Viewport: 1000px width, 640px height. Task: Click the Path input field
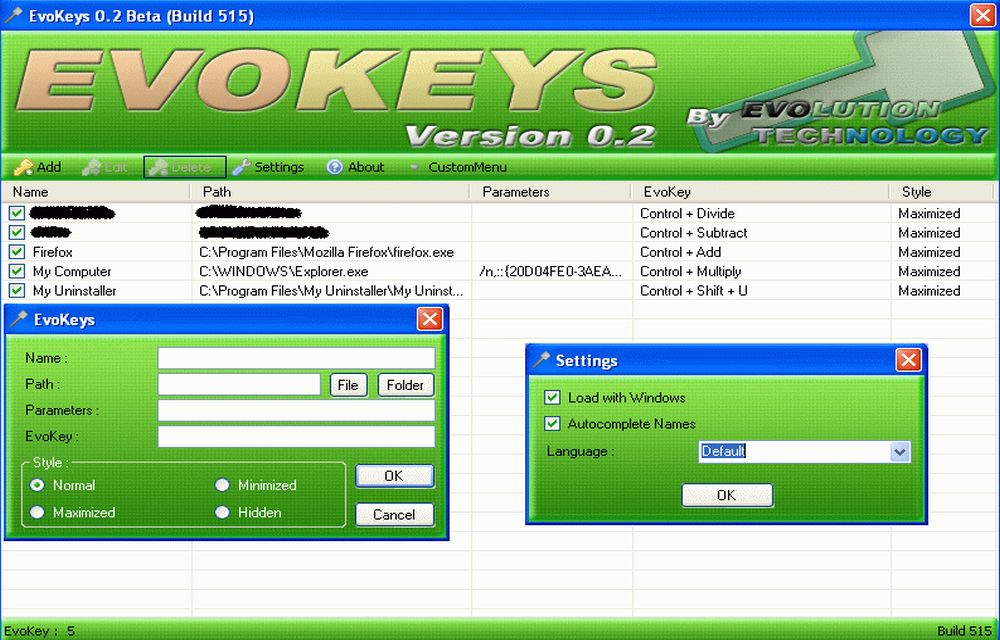(239, 384)
